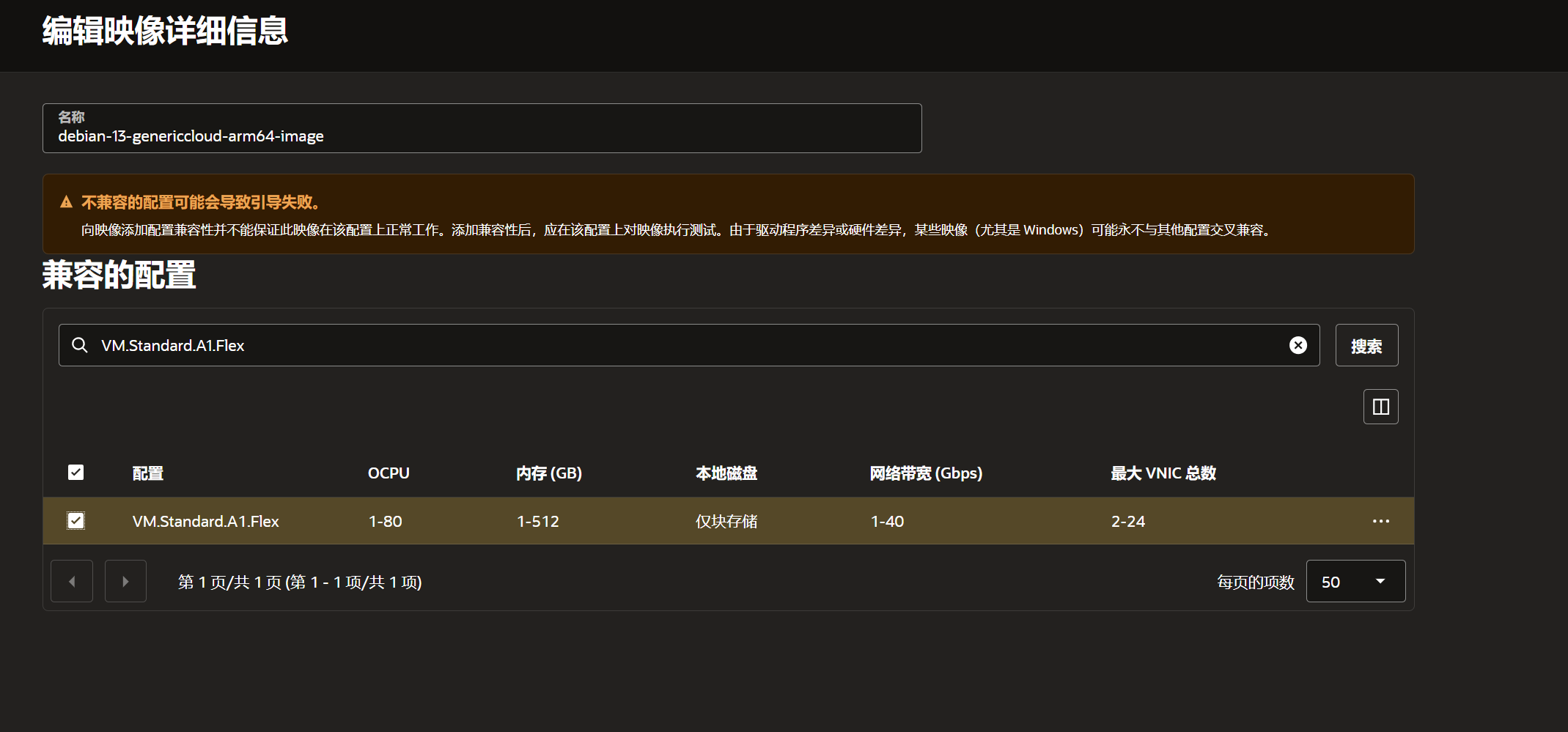Sort by the 配置 column header
Viewport: 1568px width, 732px height.
pos(148,473)
